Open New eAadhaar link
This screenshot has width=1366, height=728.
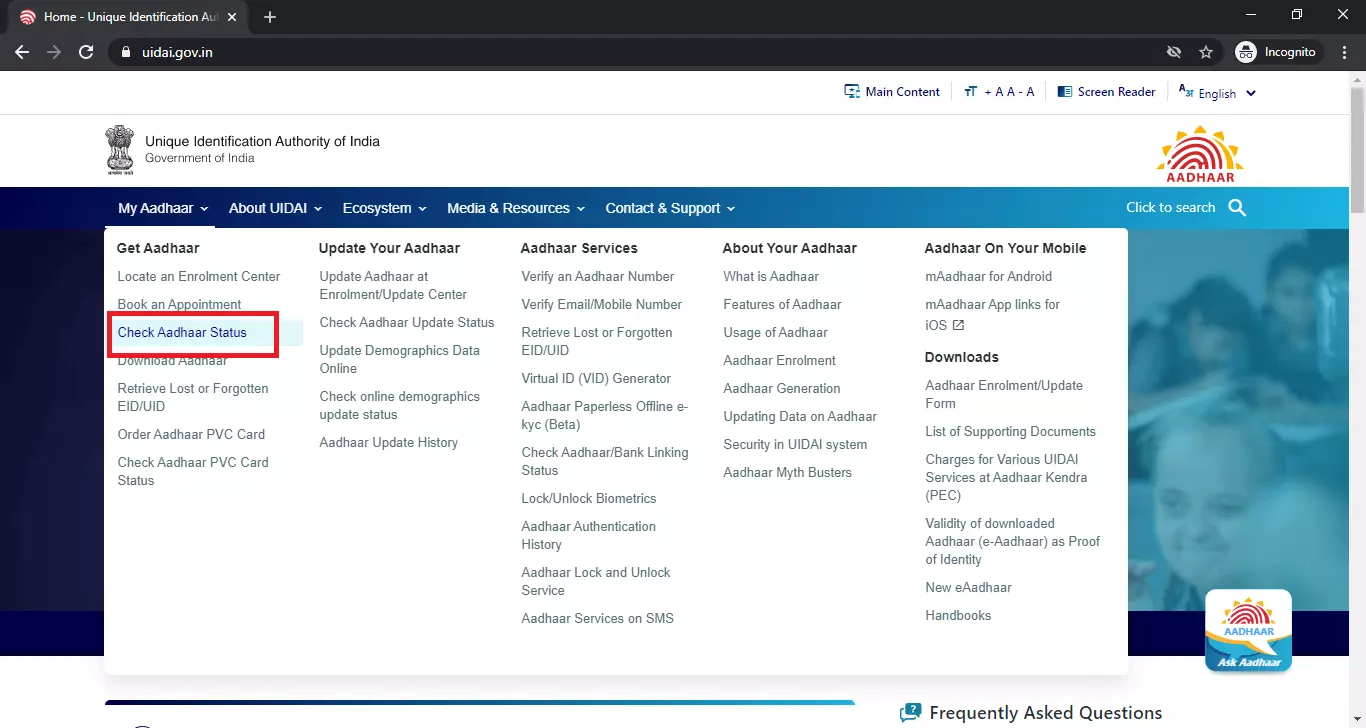[968, 587]
